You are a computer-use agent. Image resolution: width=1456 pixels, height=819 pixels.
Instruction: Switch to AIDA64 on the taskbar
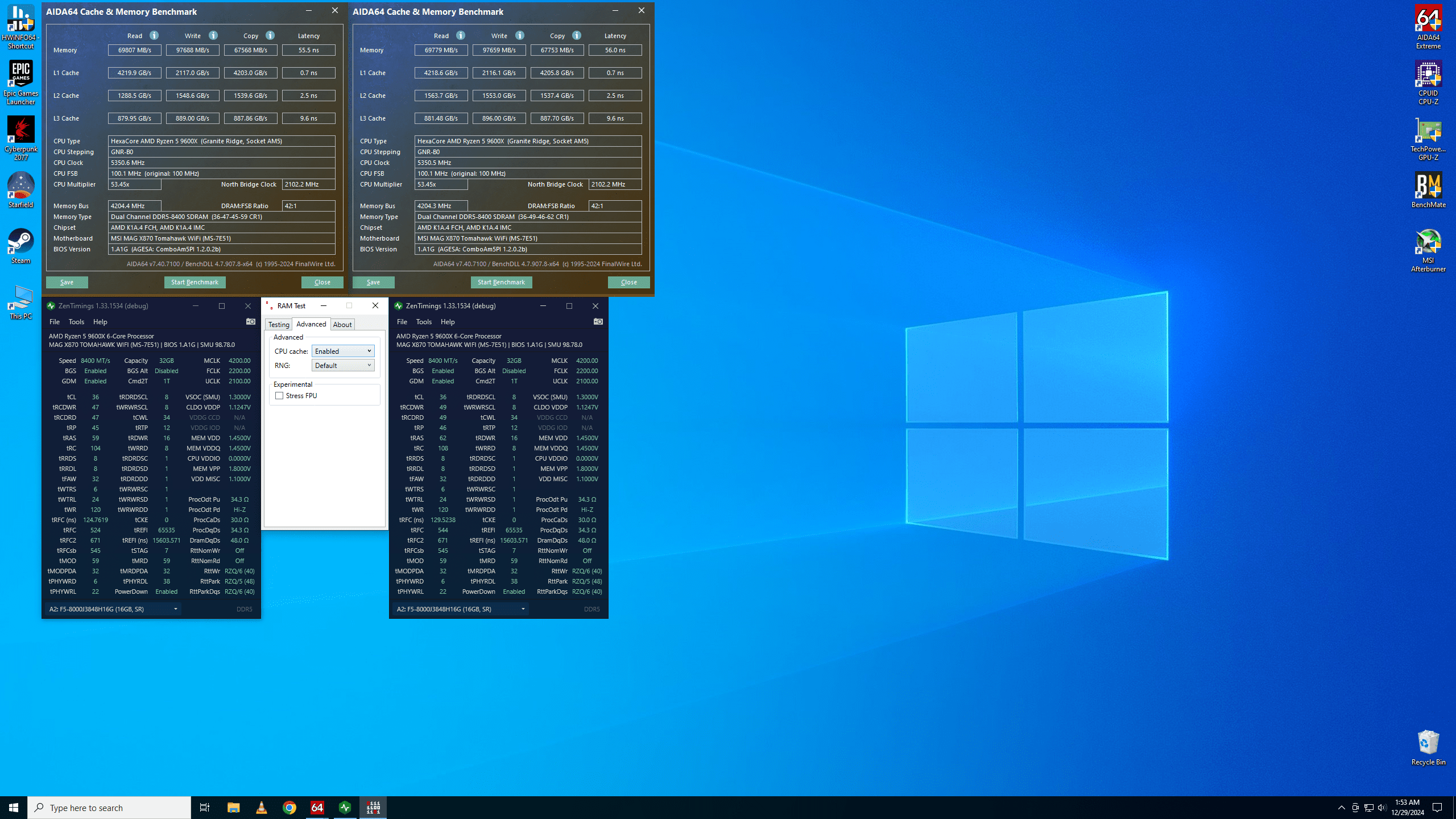tap(317, 808)
